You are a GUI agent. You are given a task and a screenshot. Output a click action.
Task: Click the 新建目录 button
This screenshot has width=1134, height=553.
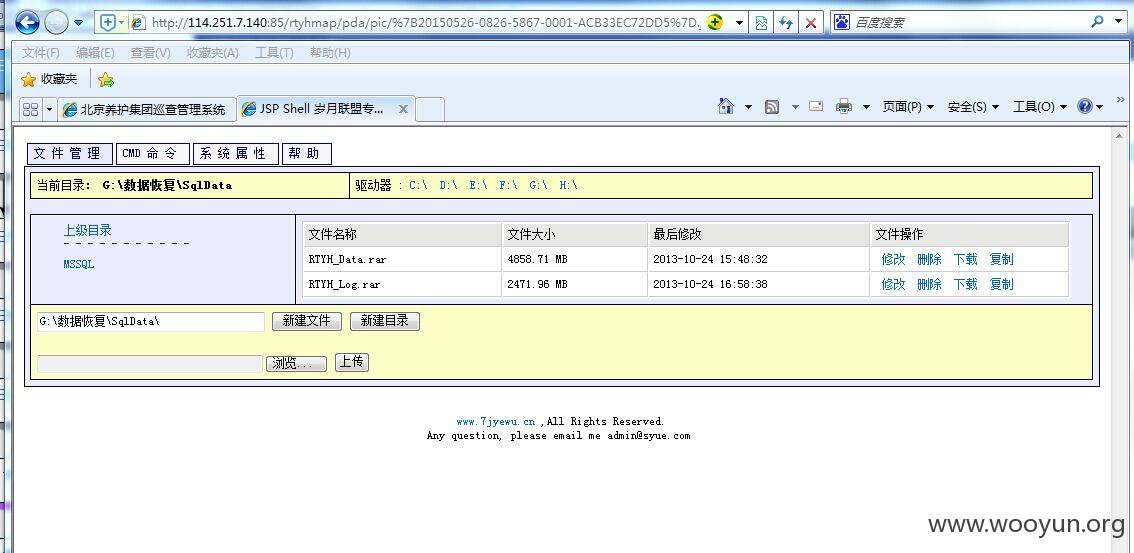385,321
